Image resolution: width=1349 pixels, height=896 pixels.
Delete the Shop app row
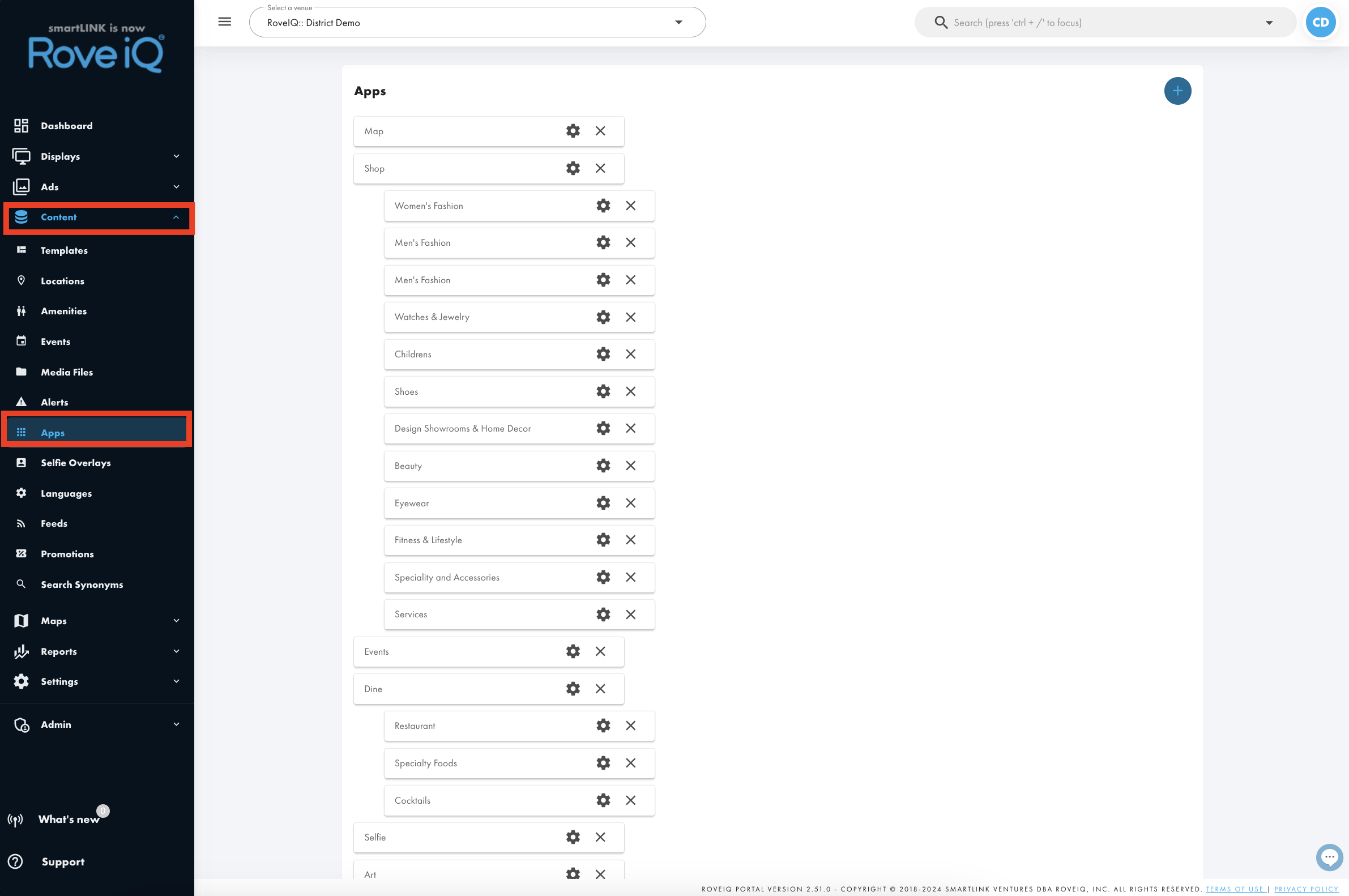pyautogui.click(x=600, y=168)
